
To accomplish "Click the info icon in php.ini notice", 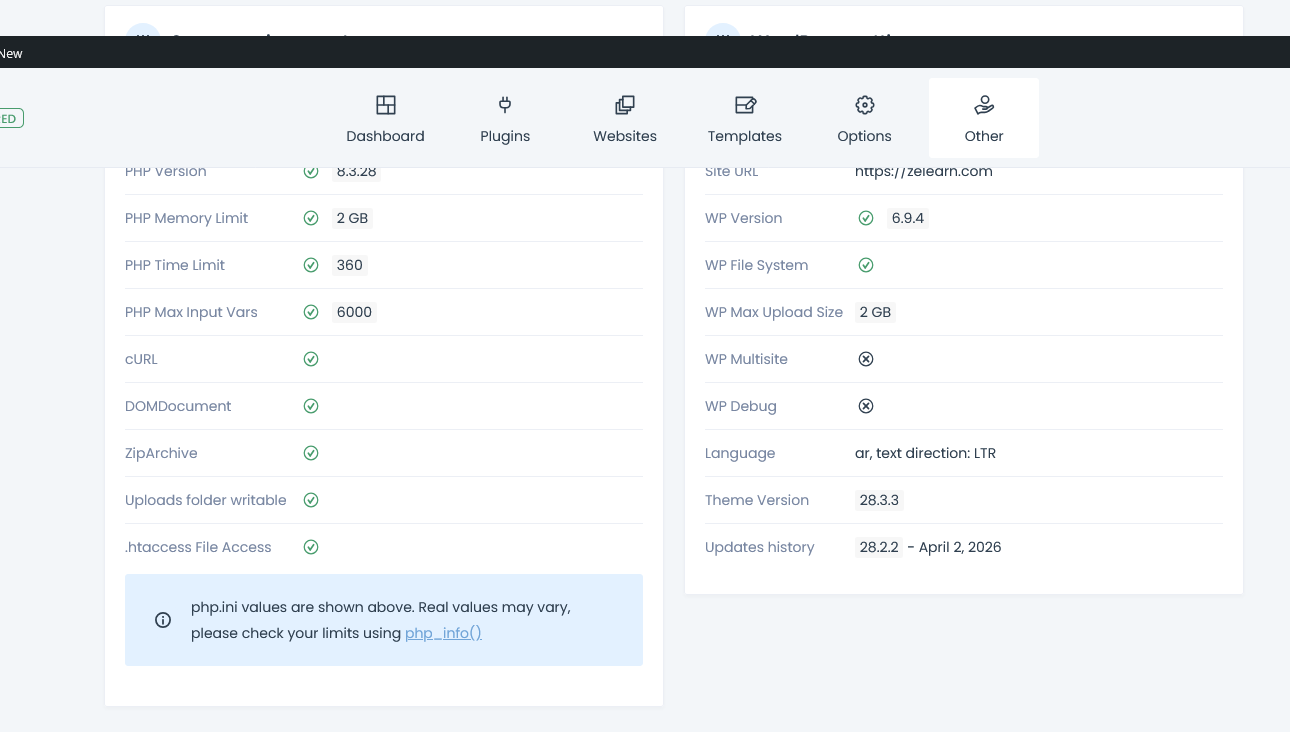I will (x=163, y=620).
